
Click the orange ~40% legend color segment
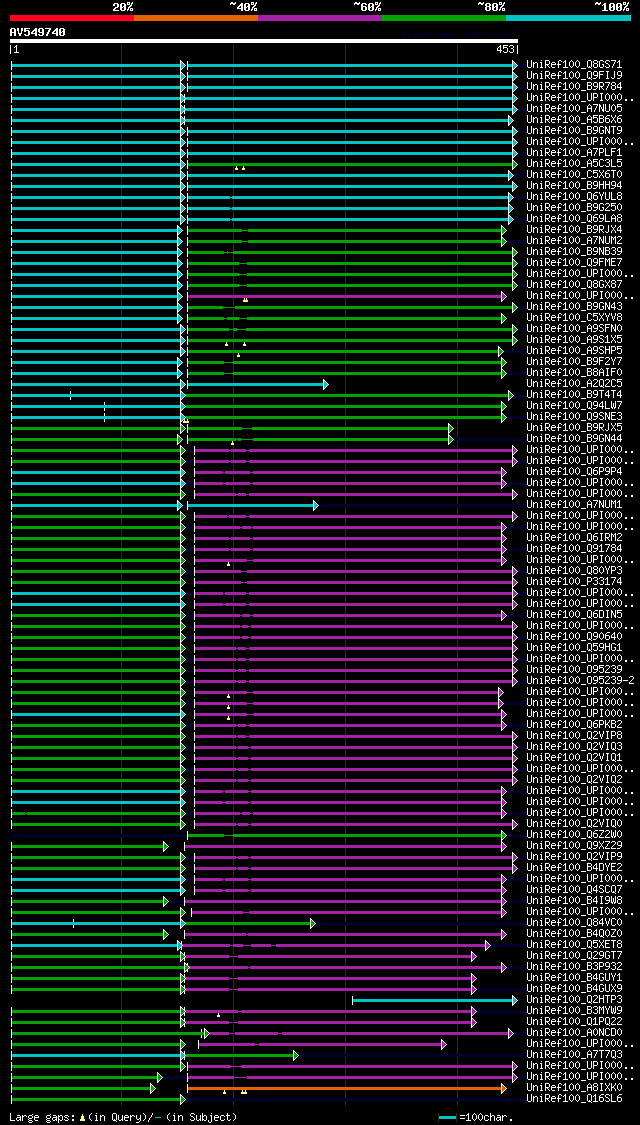coord(196,17)
